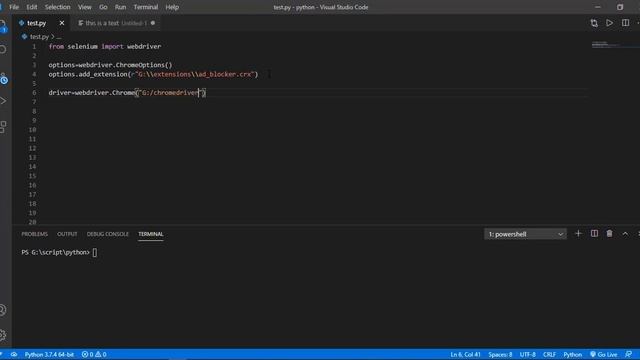Open the Edit menu
The height and width of the screenshot is (360, 640).
pyautogui.click(x=31, y=7)
